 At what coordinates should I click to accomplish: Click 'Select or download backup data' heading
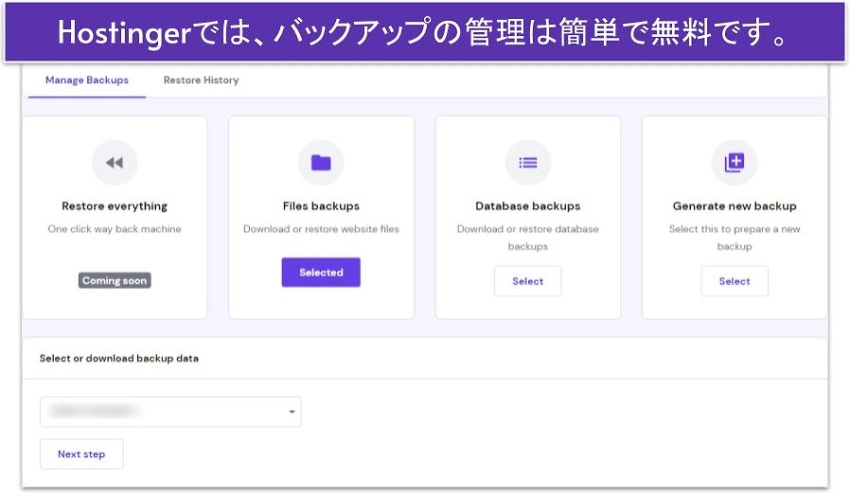119,358
